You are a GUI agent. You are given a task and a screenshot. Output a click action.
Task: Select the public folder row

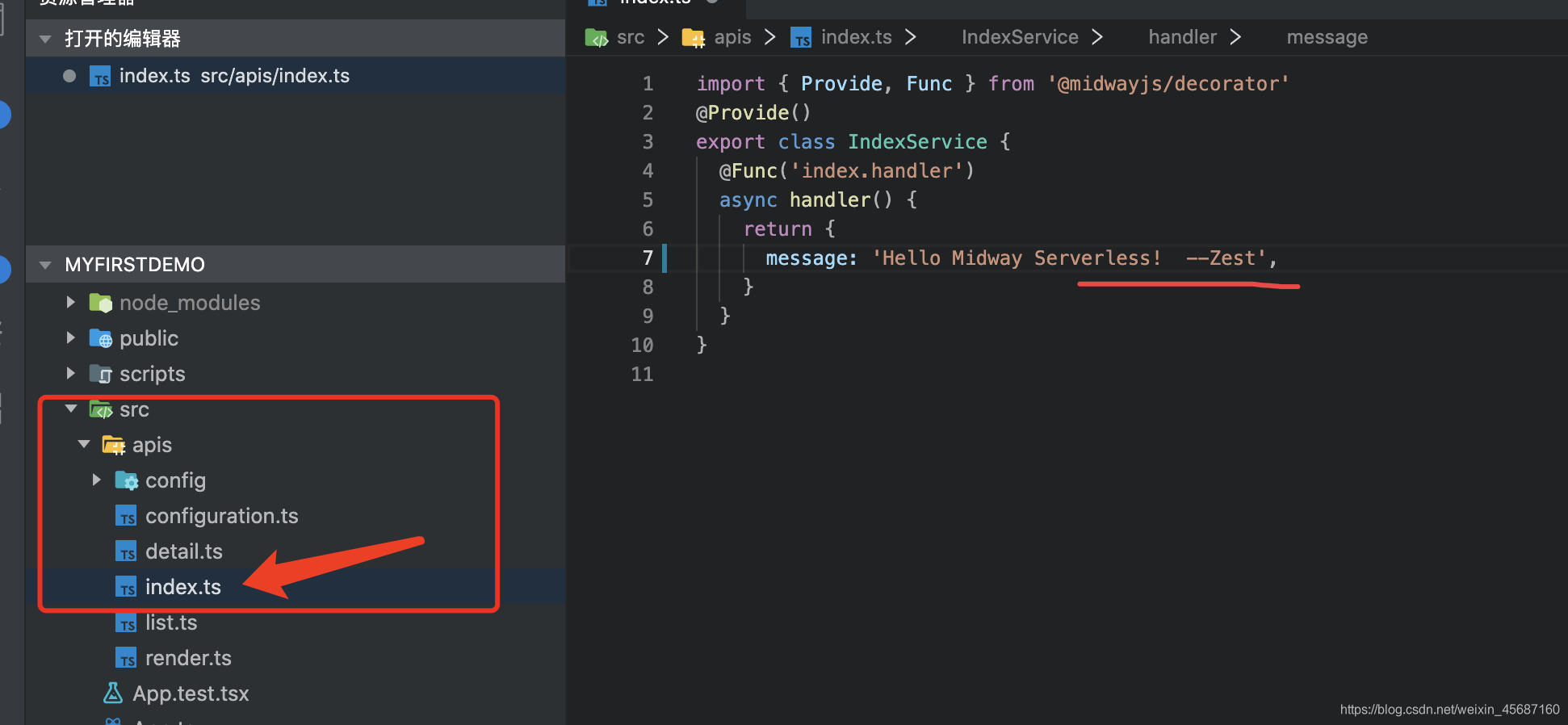[x=296, y=338]
